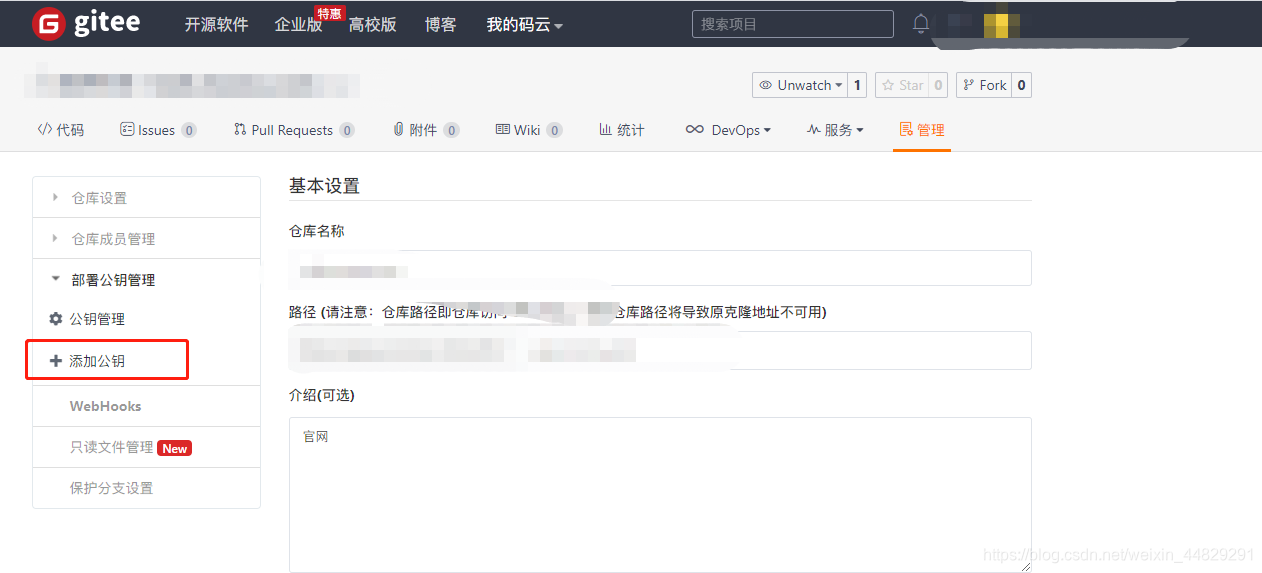This screenshot has width=1262, height=573.
Task: Click the 服务 pulse icon
Action: 813,130
